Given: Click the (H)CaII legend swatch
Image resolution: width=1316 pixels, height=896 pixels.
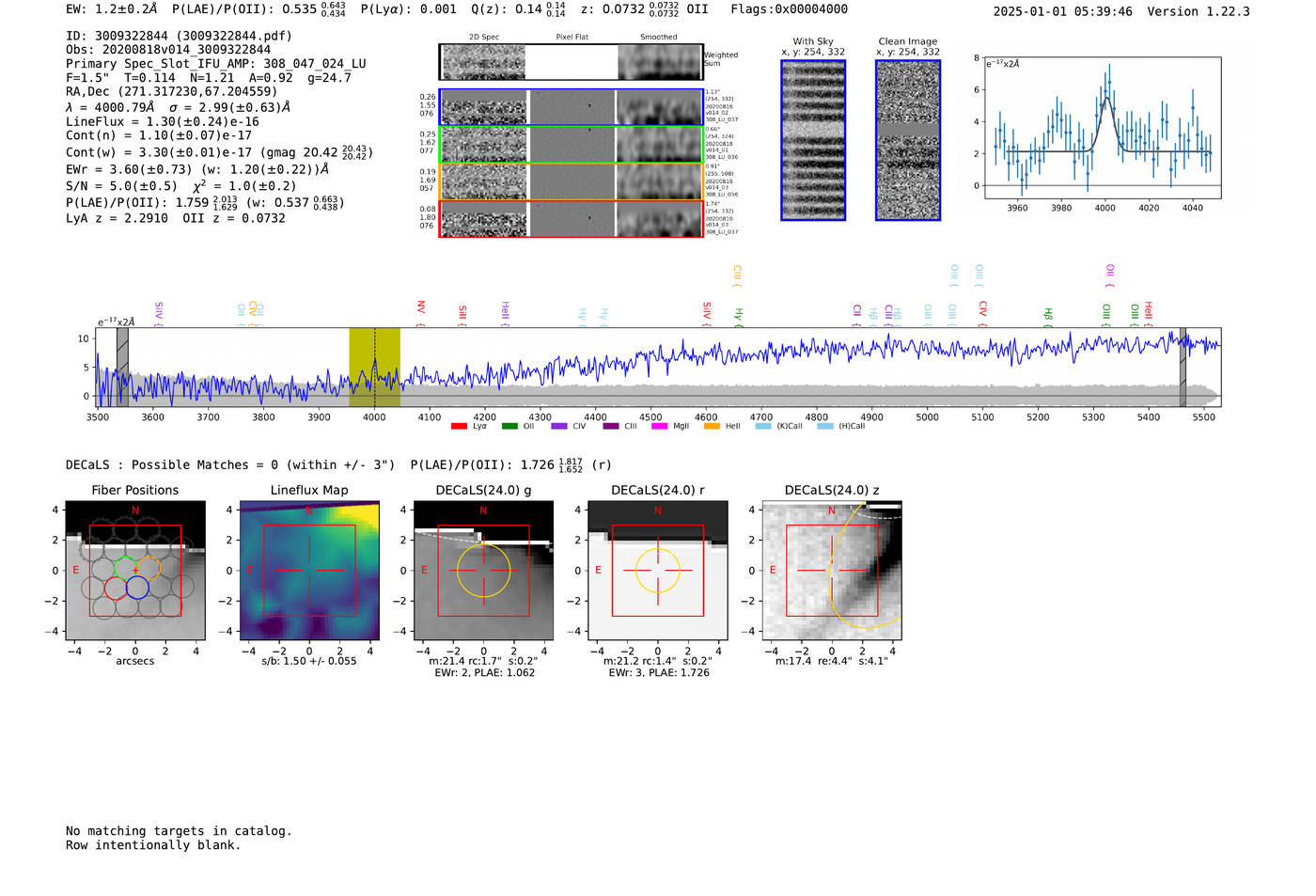Looking at the screenshot, I should pos(825,426).
